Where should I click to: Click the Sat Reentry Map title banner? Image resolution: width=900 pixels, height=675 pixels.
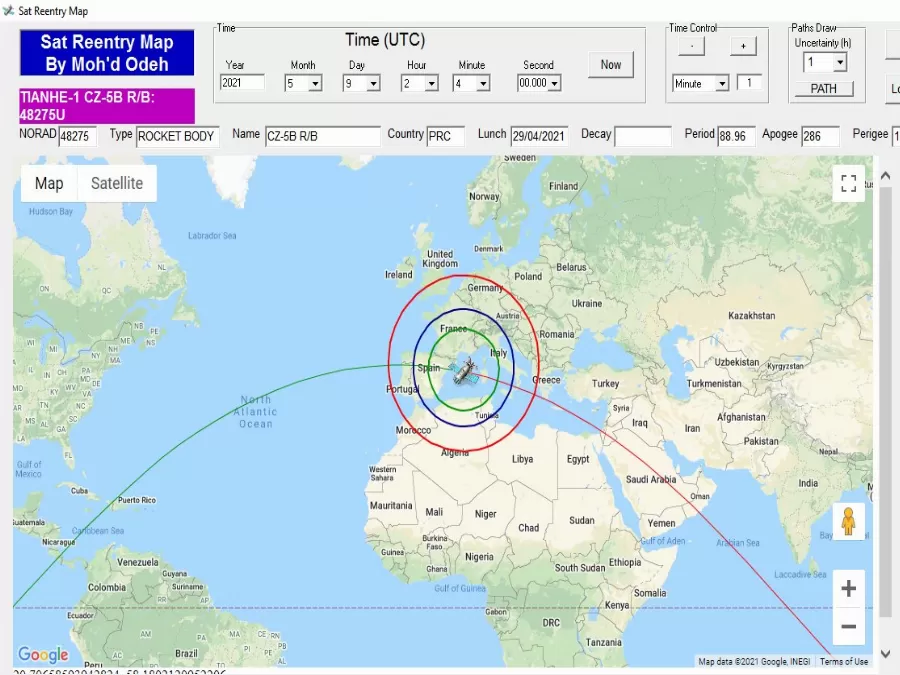point(107,53)
